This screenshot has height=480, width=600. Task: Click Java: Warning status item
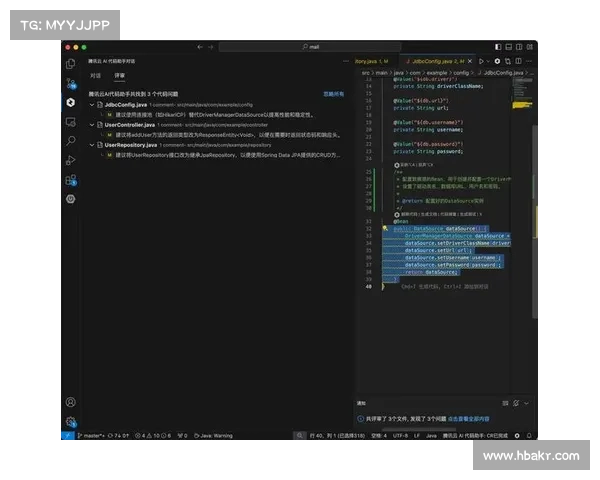click(x=214, y=436)
